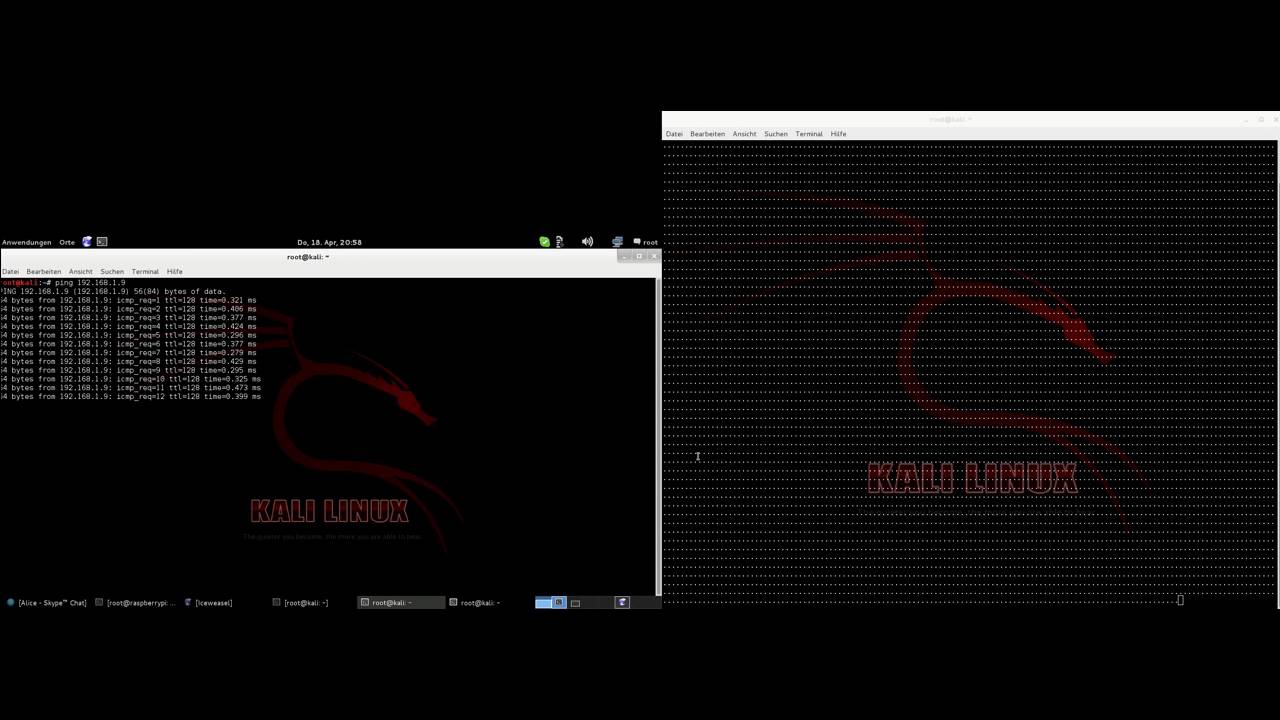Open Ansicht menu in left terminal
Screen dimensions: 1280x720
(x=81, y=272)
